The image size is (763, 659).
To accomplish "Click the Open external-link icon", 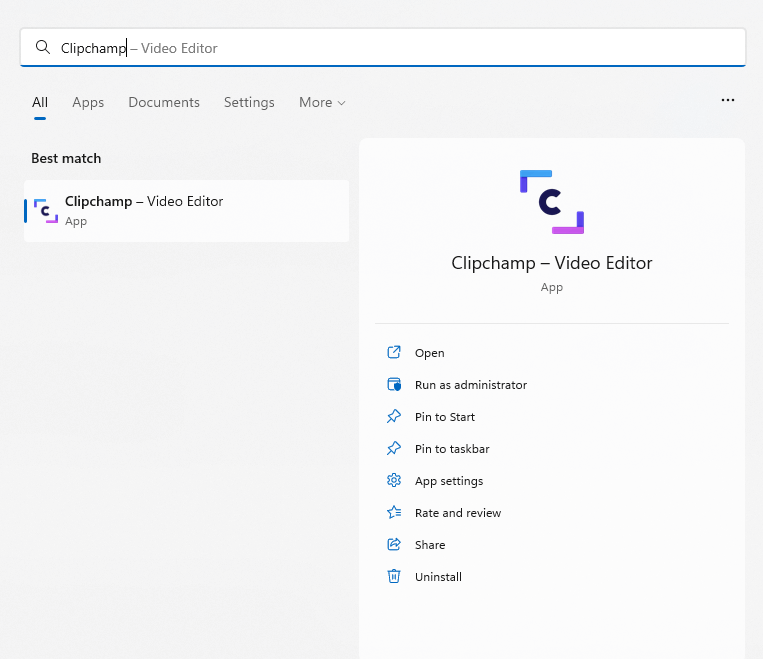I will click(394, 353).
